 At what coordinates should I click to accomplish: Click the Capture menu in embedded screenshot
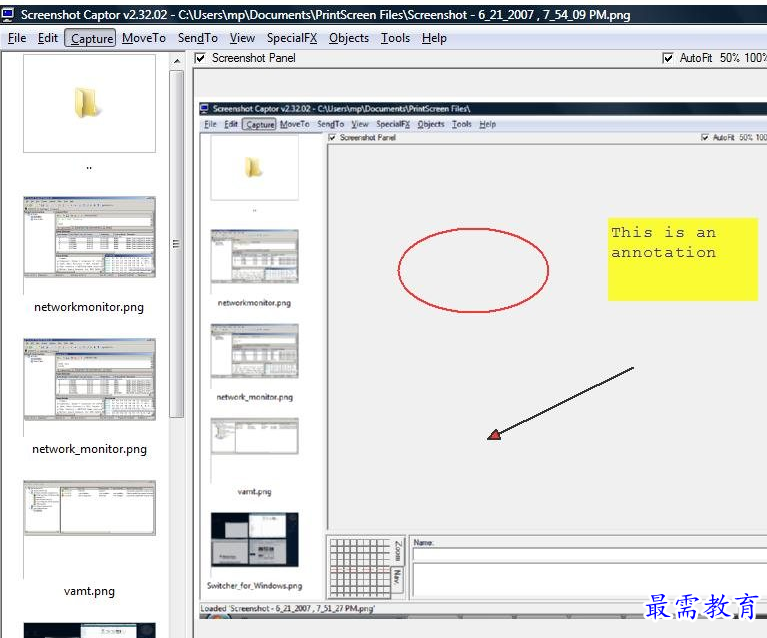point(260,124)
